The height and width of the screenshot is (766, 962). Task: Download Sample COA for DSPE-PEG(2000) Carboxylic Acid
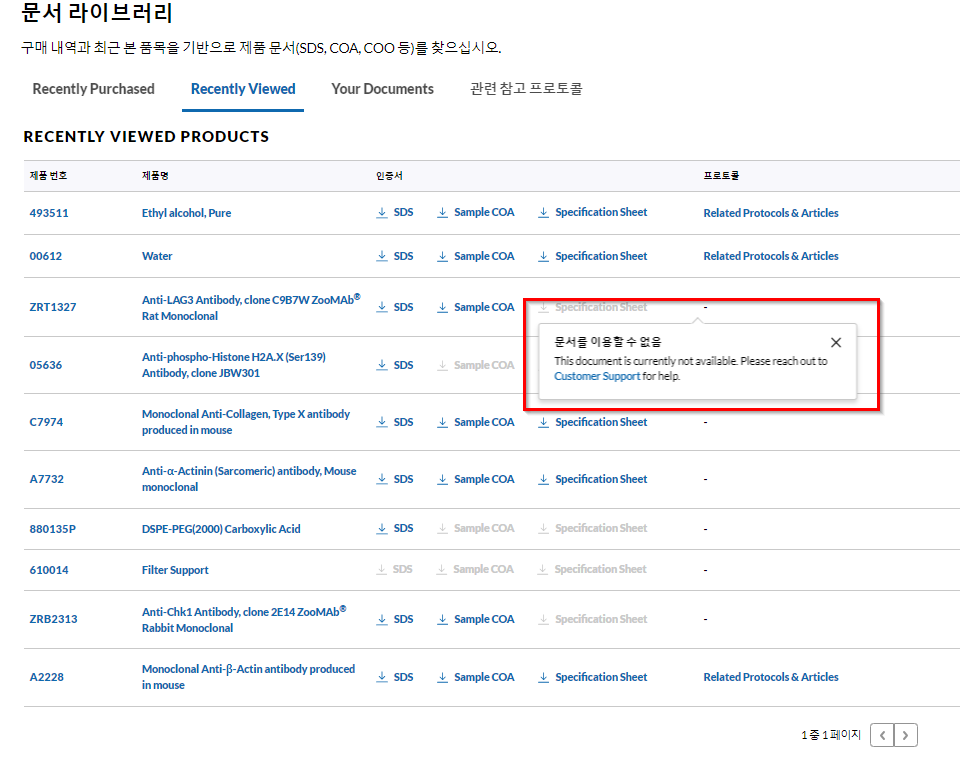476,528
